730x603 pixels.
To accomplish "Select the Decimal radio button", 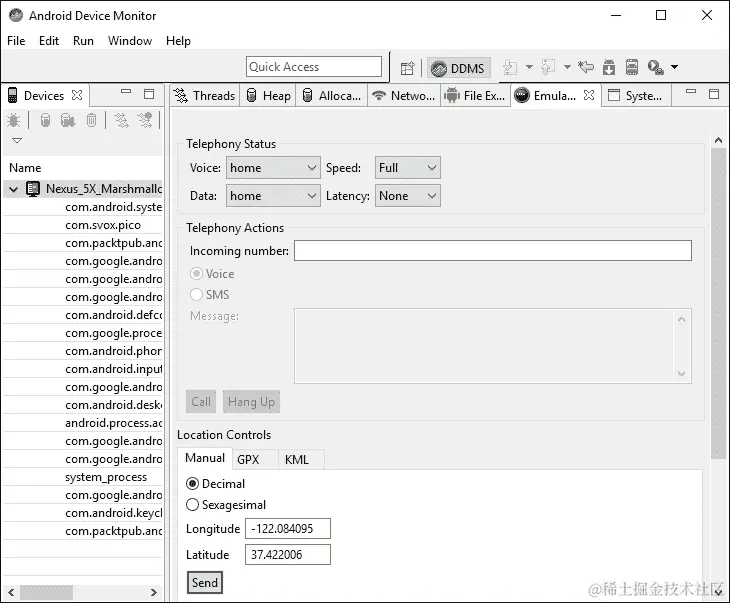I will pyautogui.click(x=192, y=484).
